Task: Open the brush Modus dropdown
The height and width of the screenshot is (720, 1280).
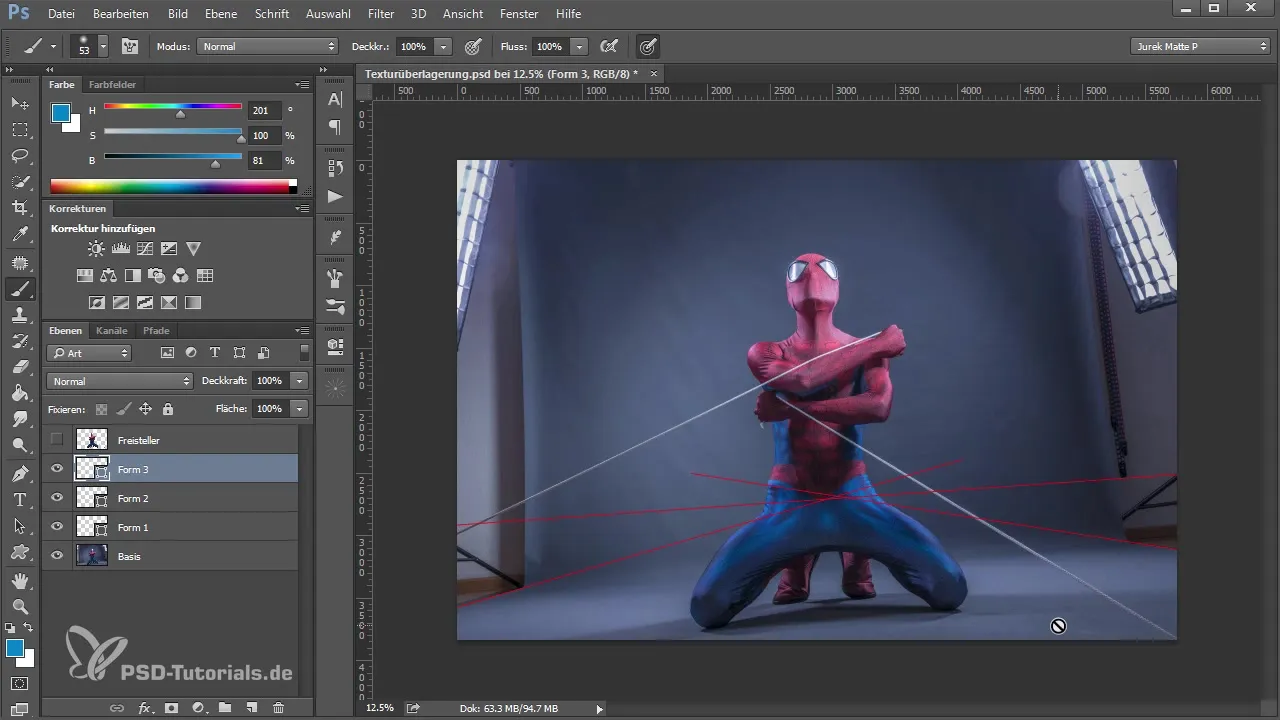Action: (x=268, y=46)
